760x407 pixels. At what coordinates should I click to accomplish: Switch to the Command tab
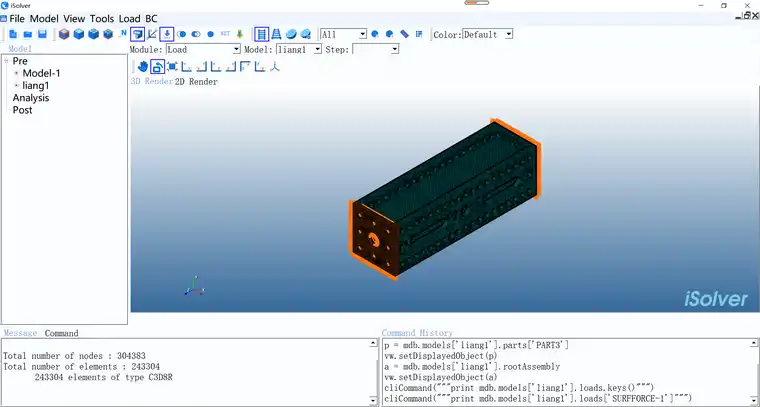click(x=61, y=333)
